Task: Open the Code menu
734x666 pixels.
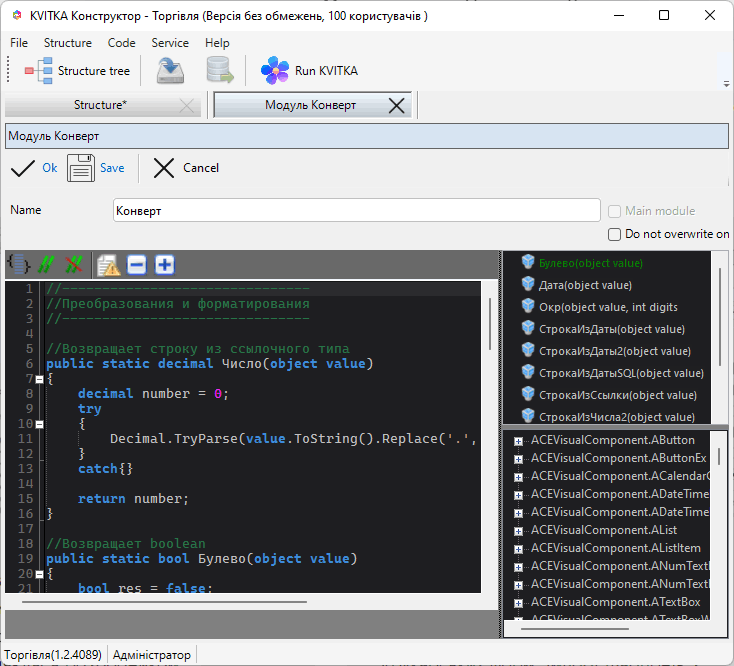Action: [x=121, y=43]
